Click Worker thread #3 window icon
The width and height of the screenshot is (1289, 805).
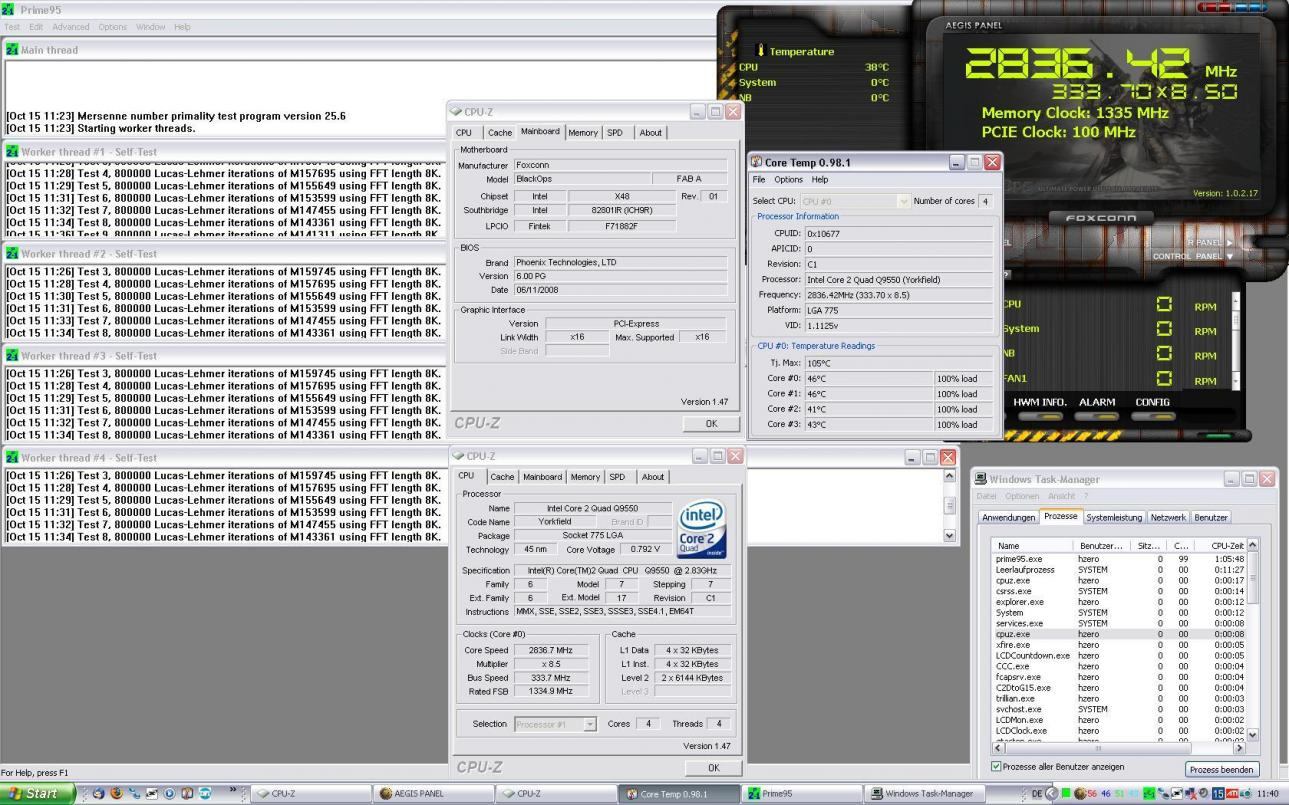tap(12, 355)
